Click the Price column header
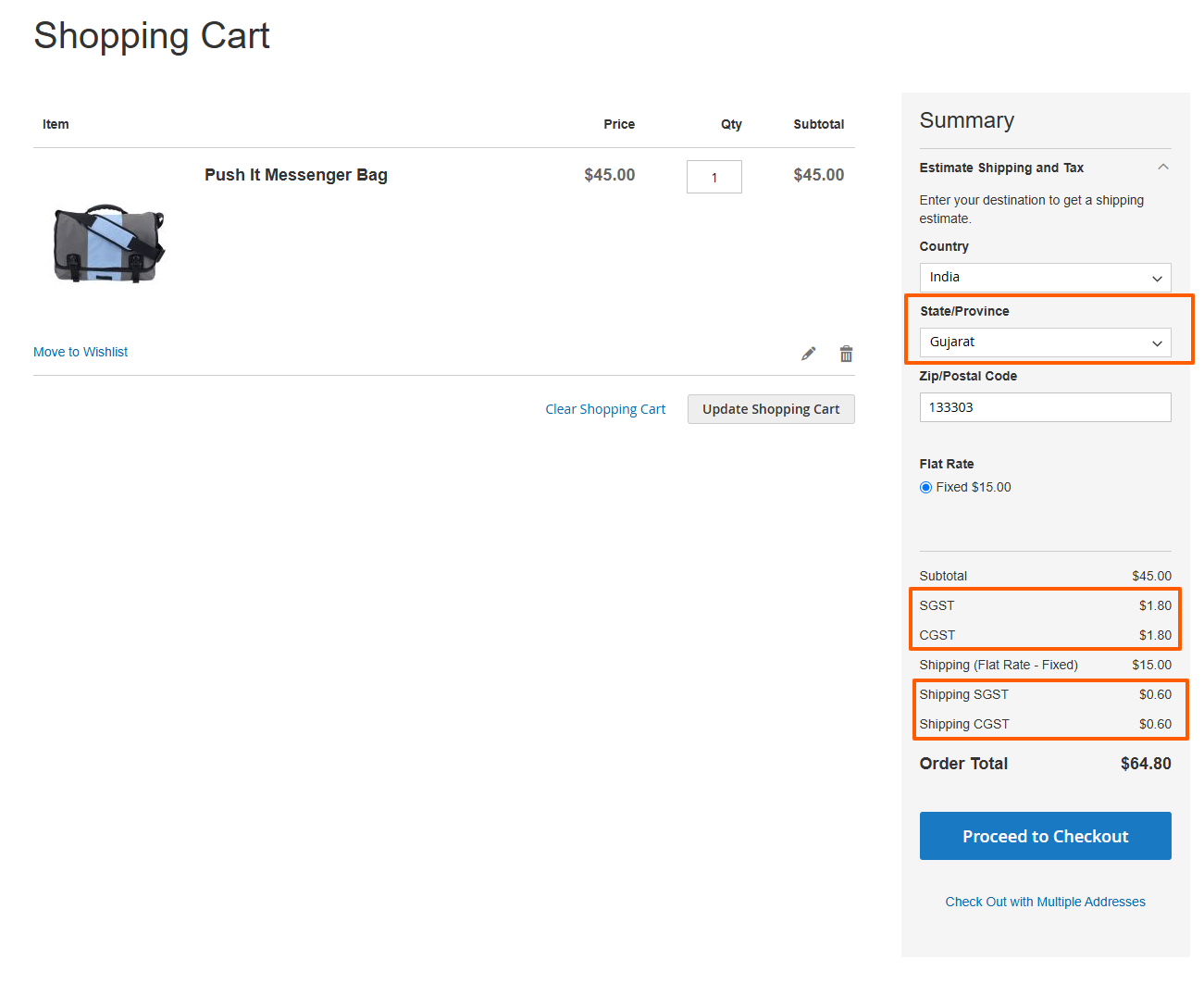Viewport: 1204px width, 984px height. [x=619, y=124]
